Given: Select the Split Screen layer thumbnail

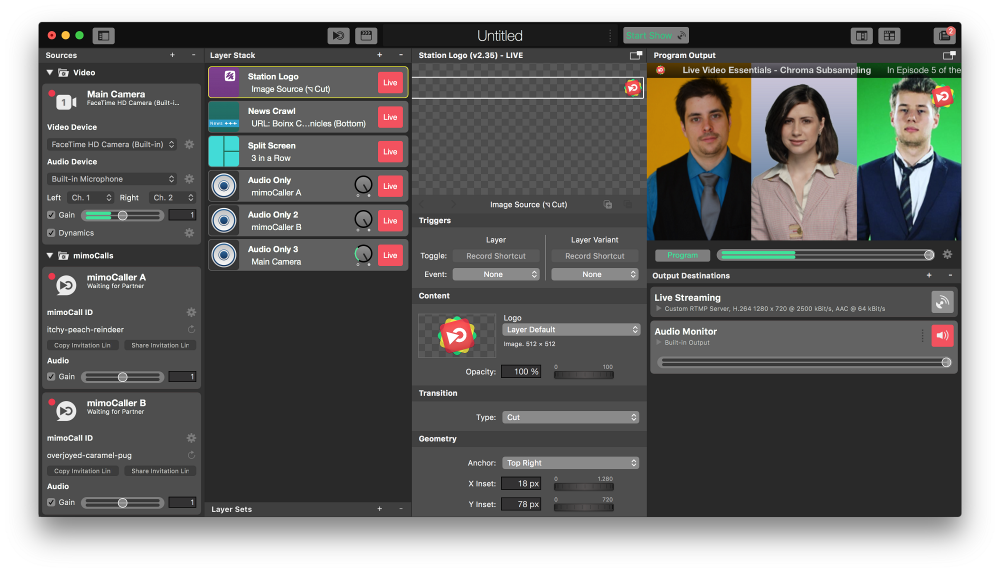Looking at the screenshot, I should 224,152.
